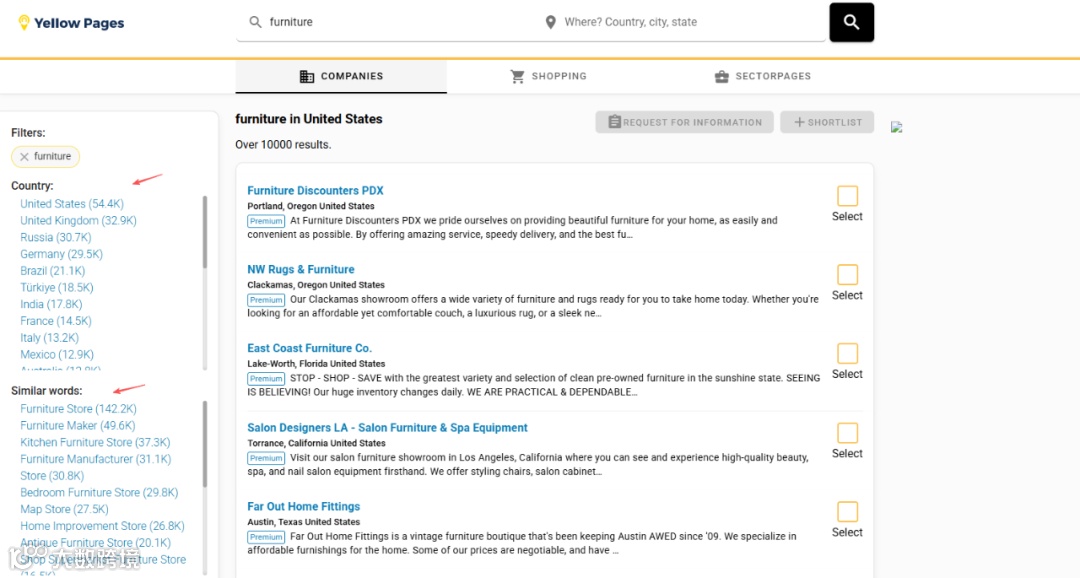Click the Country list scrollbar
1080x578 pixels.
point(205,231)
